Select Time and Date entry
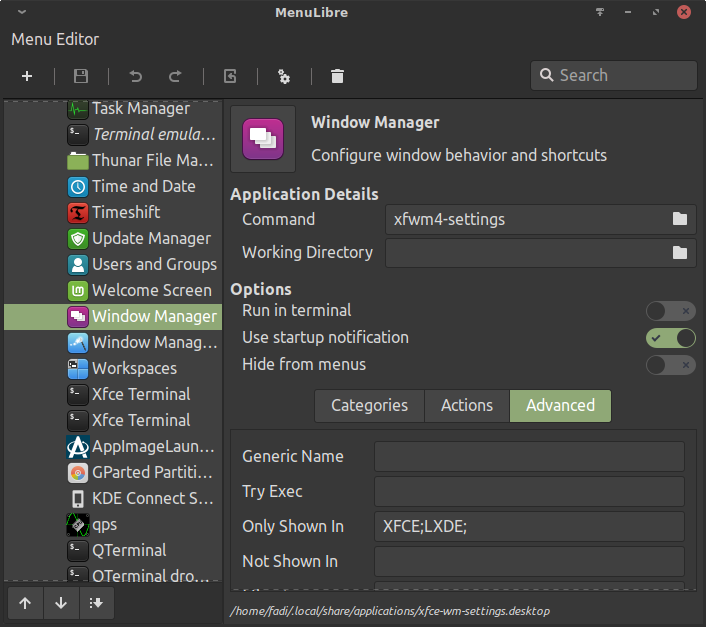Viewport: 706px width, 627px height. pyautogui.click(x=113, y=186)
